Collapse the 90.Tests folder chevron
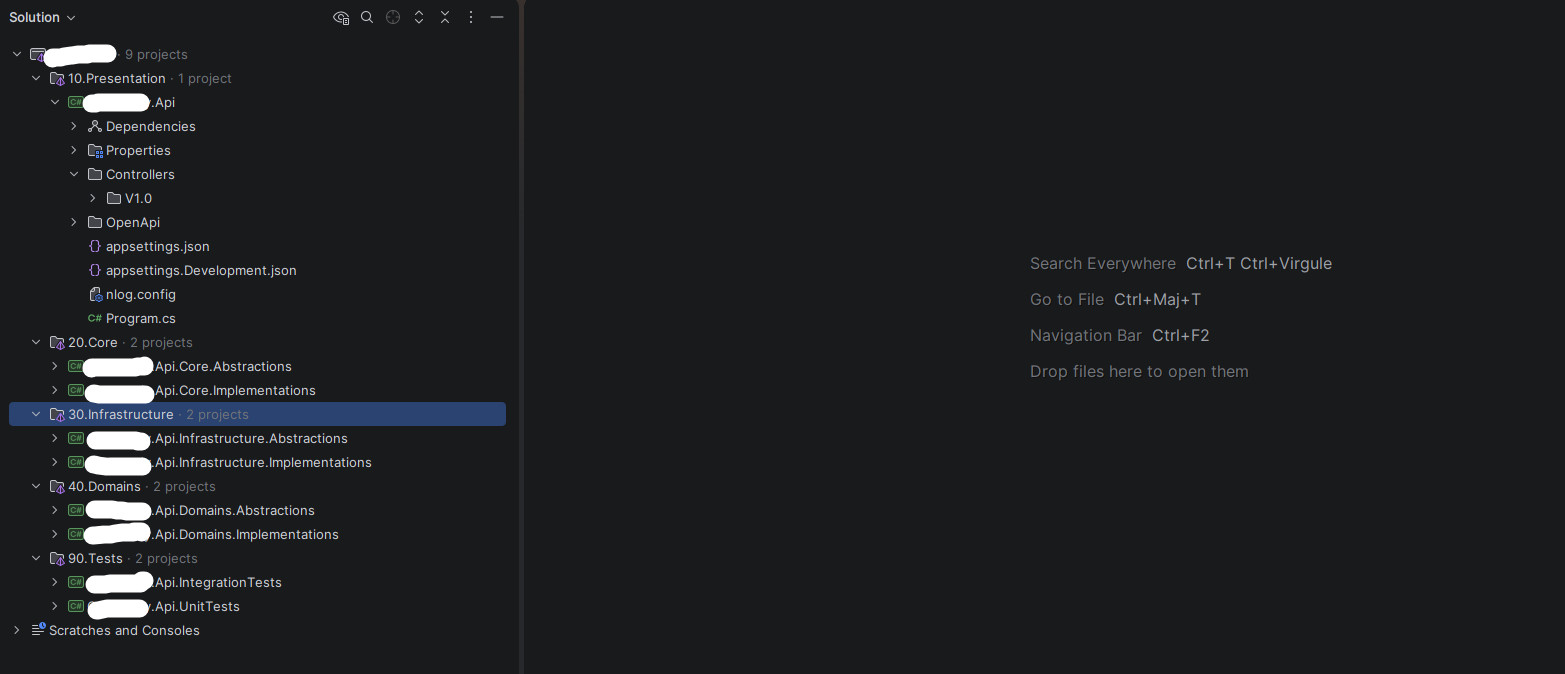1565x674 pixels. 36,558
